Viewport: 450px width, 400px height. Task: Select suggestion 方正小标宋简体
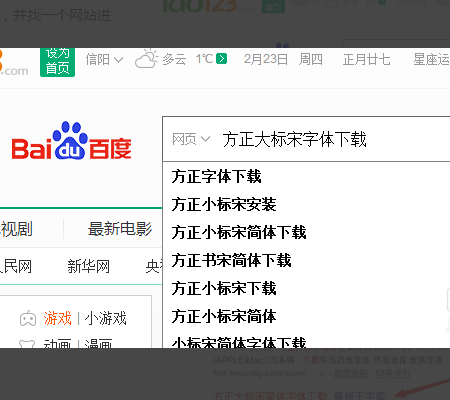click(224, 316)
